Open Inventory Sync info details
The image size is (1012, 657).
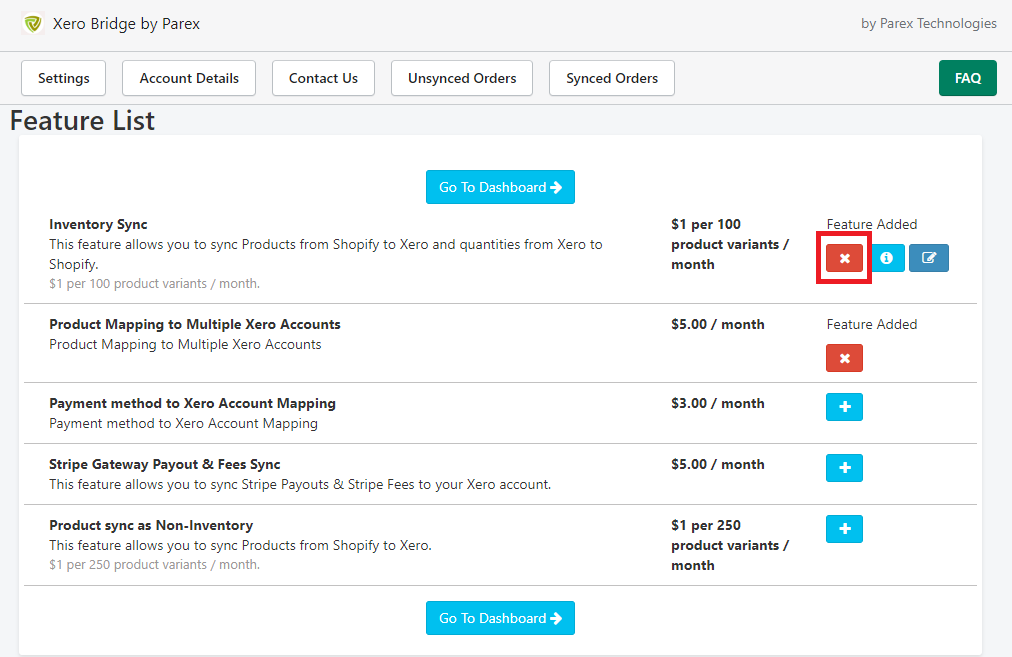click(886, 258)
